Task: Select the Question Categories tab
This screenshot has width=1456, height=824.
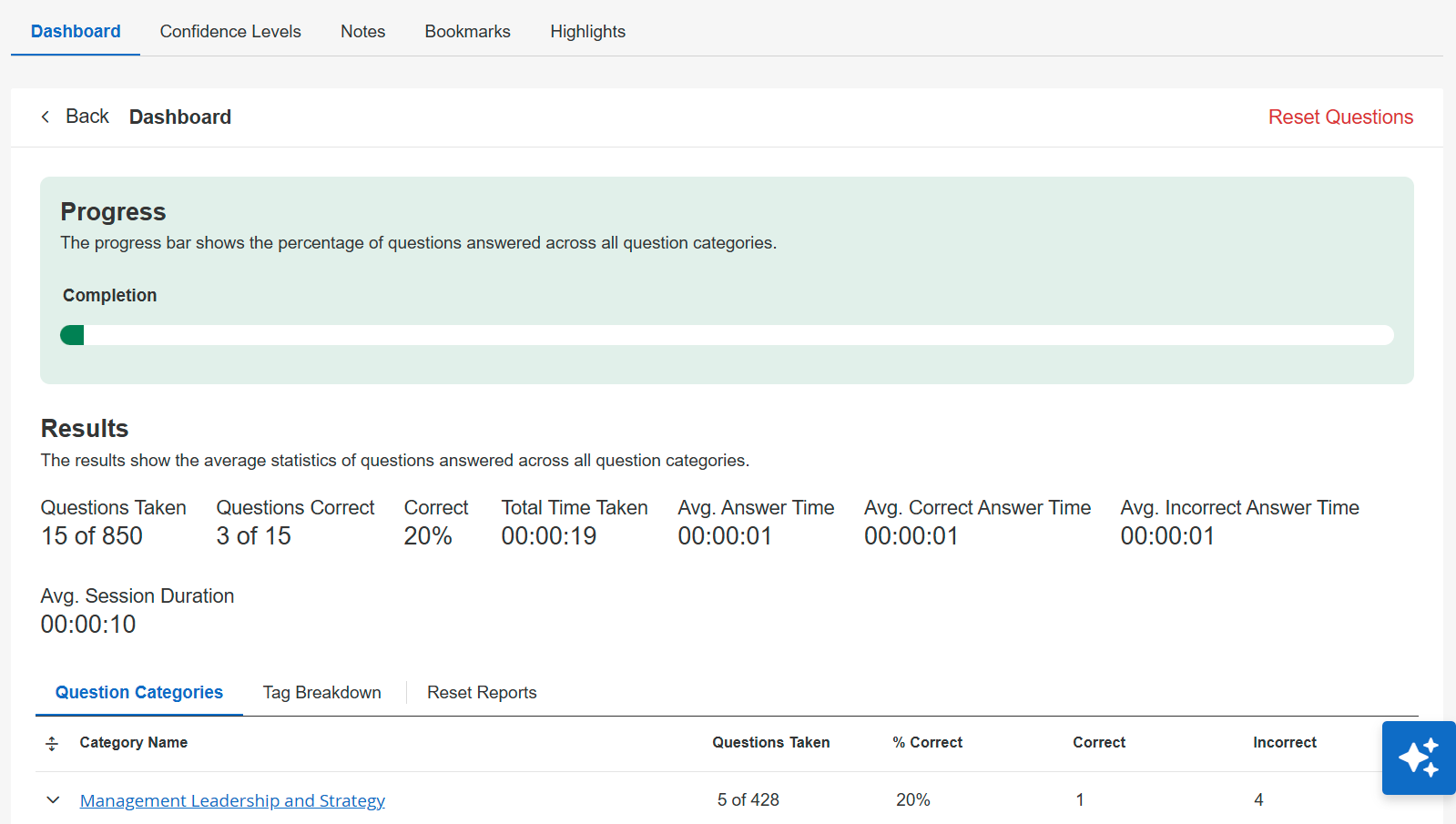Action: 139,693
